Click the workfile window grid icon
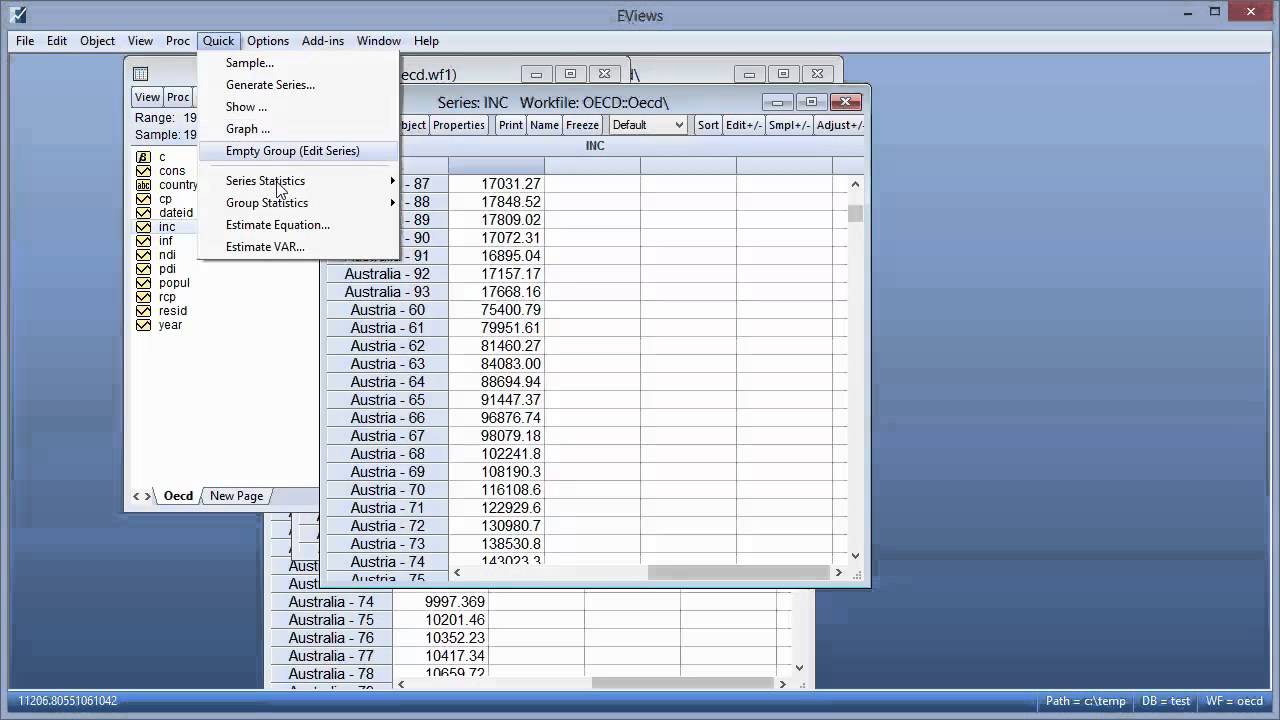This screenshot has height=720, width=1280. [x=141, y=73]
